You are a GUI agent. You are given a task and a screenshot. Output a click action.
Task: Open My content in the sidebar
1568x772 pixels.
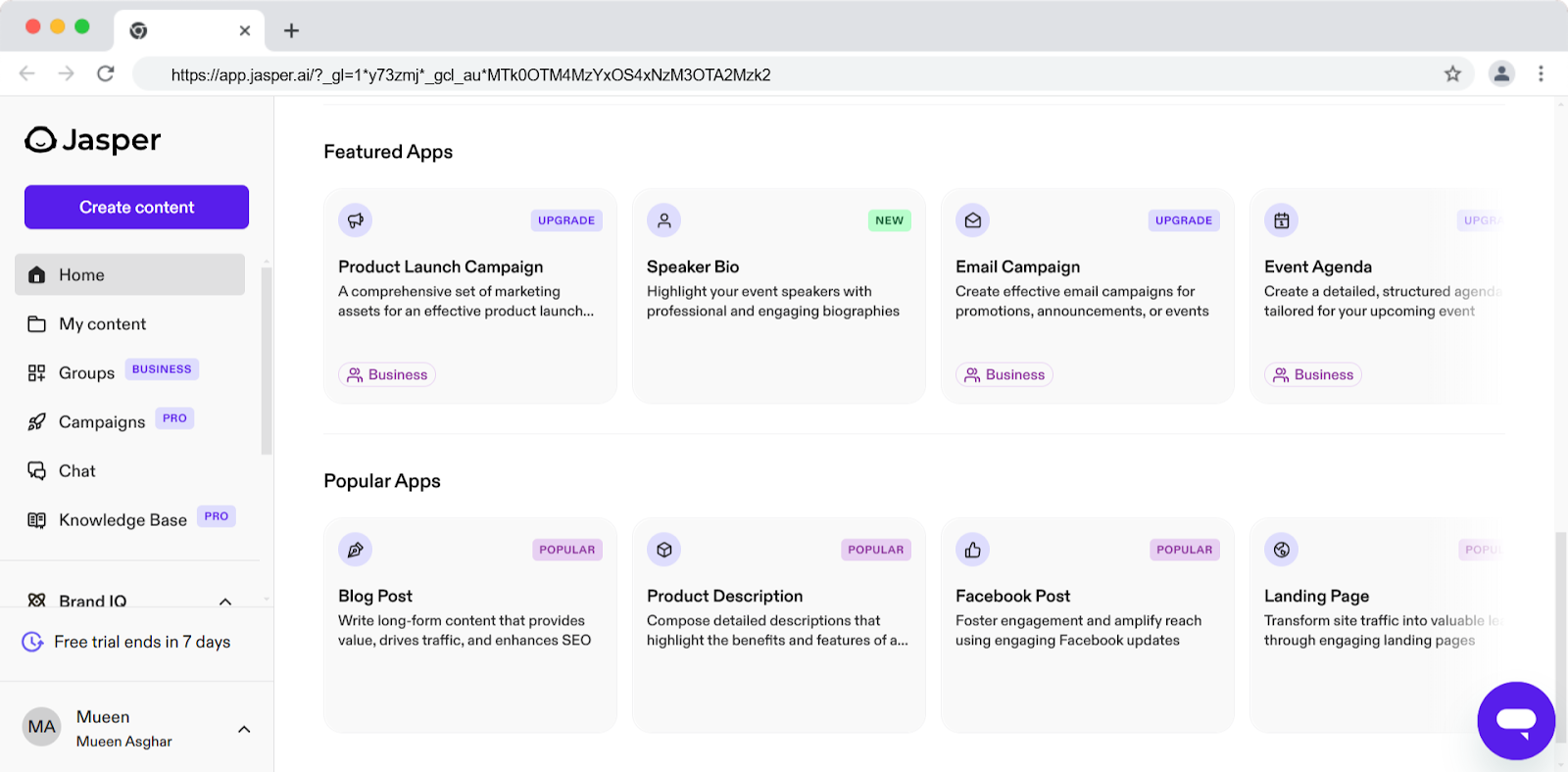click(x=129, y=323)
